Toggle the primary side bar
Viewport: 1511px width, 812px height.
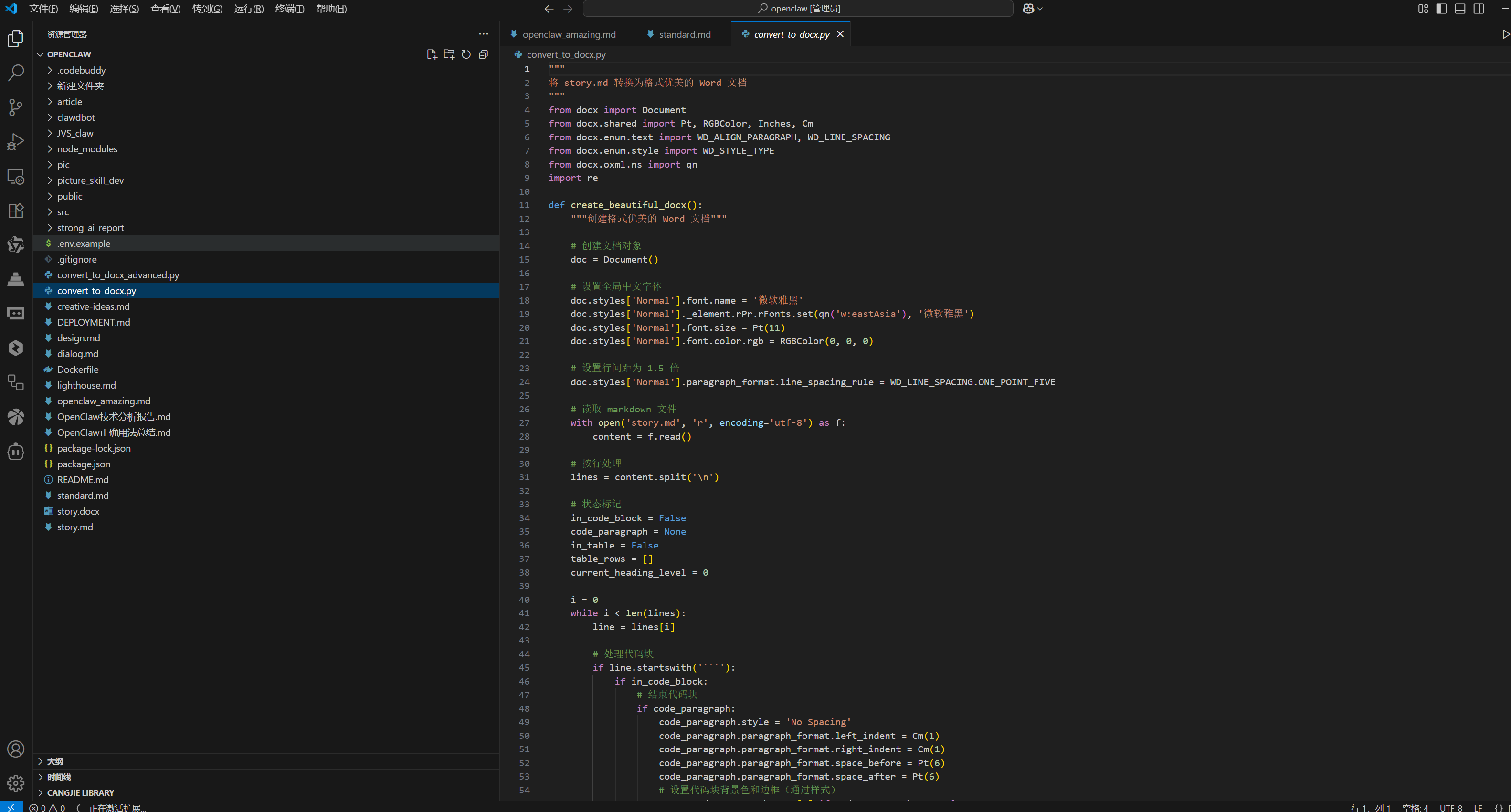click(1441, 9)
